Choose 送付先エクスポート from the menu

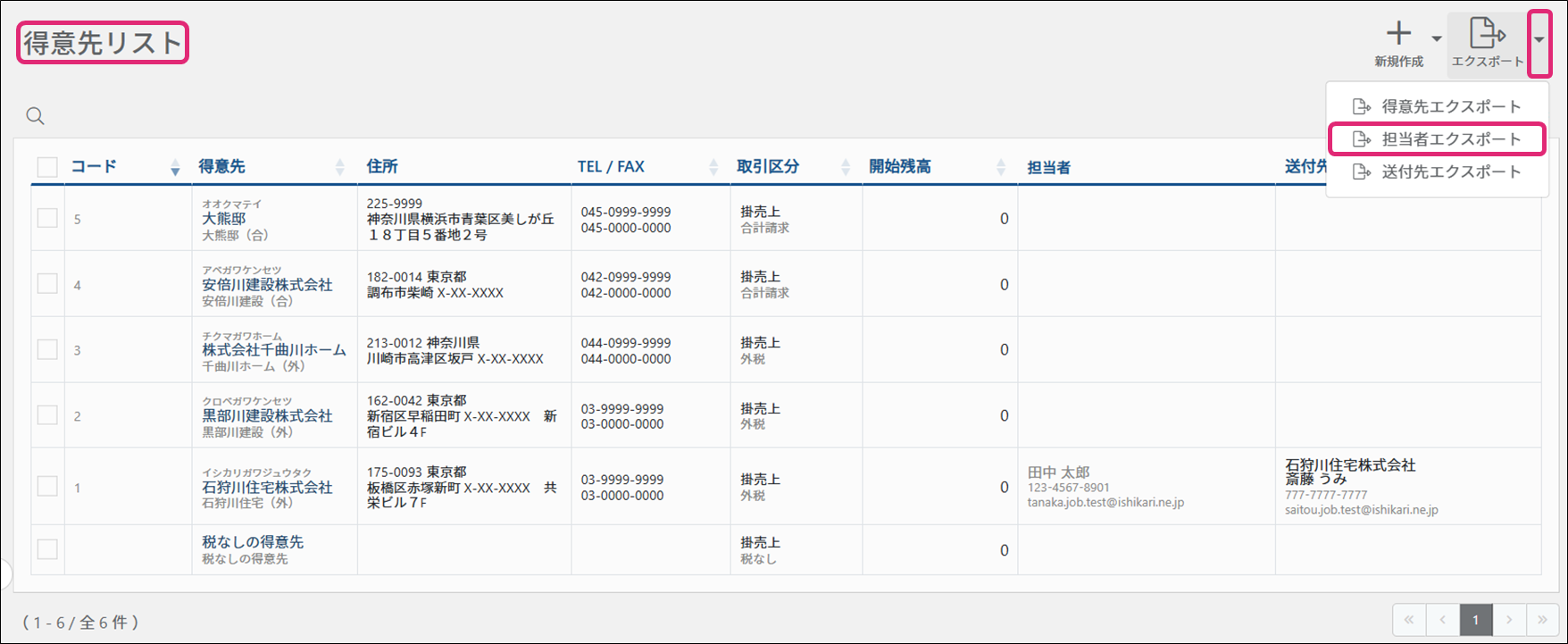tap(1450, 171)
